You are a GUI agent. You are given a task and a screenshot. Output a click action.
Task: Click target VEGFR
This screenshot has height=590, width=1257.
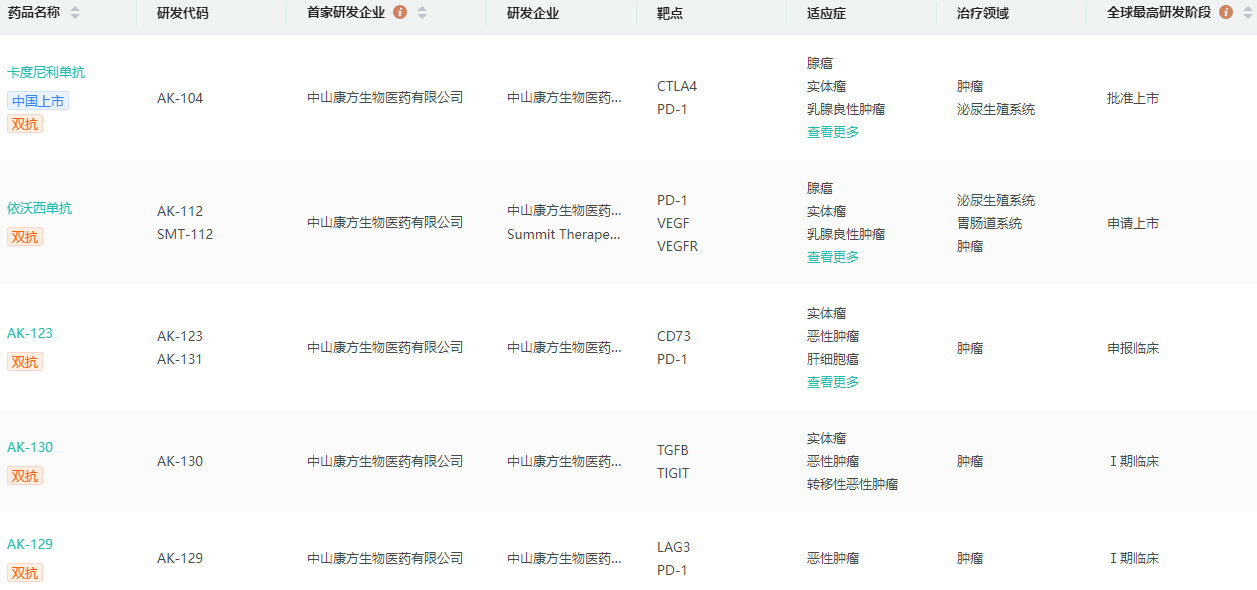pyautogui.click(x=677, y=246)
